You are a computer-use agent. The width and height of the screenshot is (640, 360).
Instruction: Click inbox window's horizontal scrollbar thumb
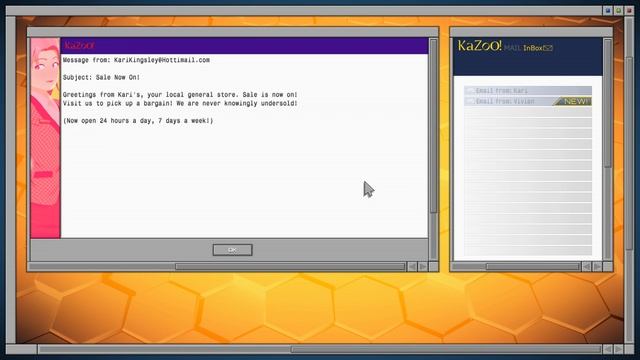pyautogui.click(x=533, y=267)
